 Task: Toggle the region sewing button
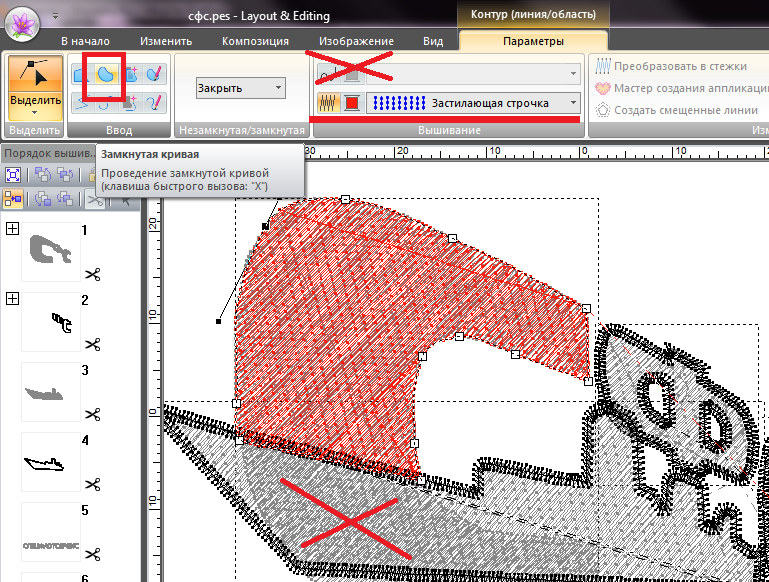(x=328, y=103)
